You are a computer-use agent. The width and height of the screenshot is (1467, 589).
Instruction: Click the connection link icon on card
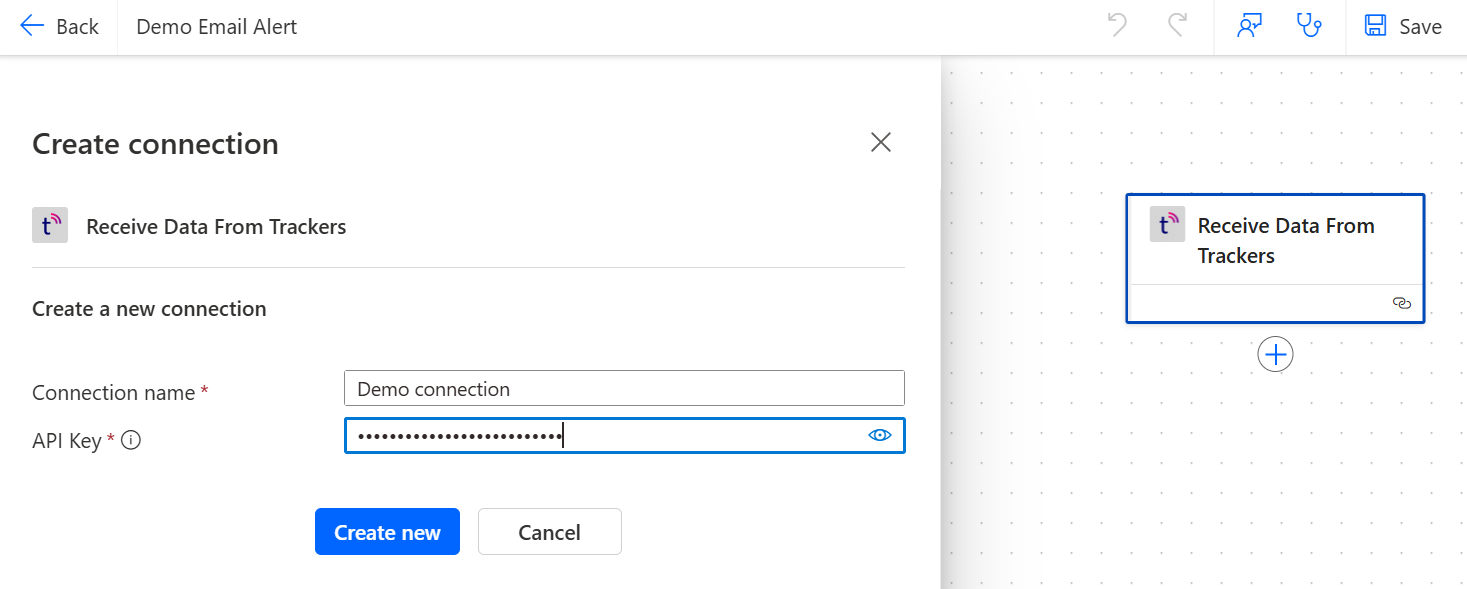pyautogui.click(x=1402, y=303)
